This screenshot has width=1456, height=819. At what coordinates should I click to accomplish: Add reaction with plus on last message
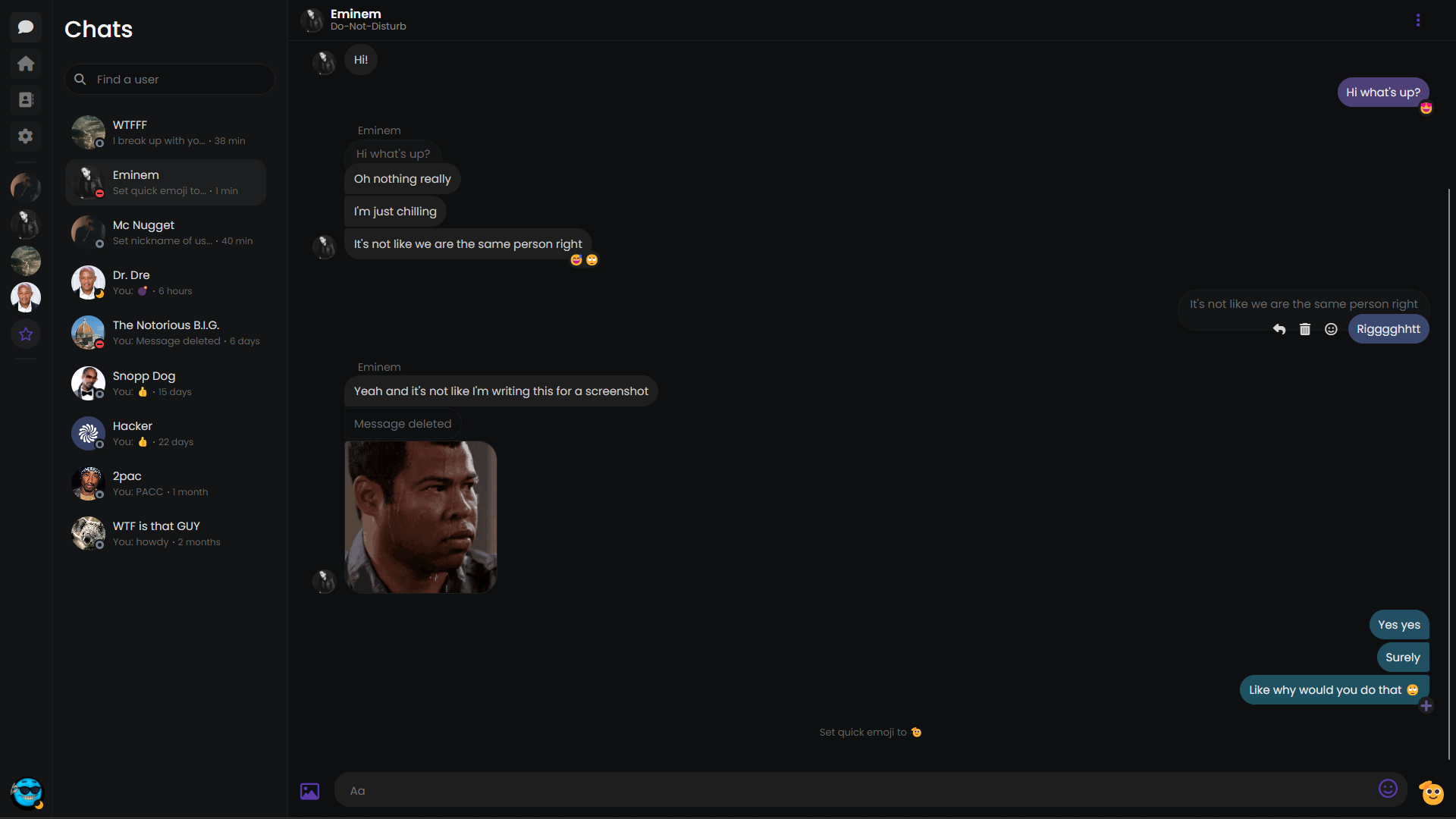[x=1426, y=706]
